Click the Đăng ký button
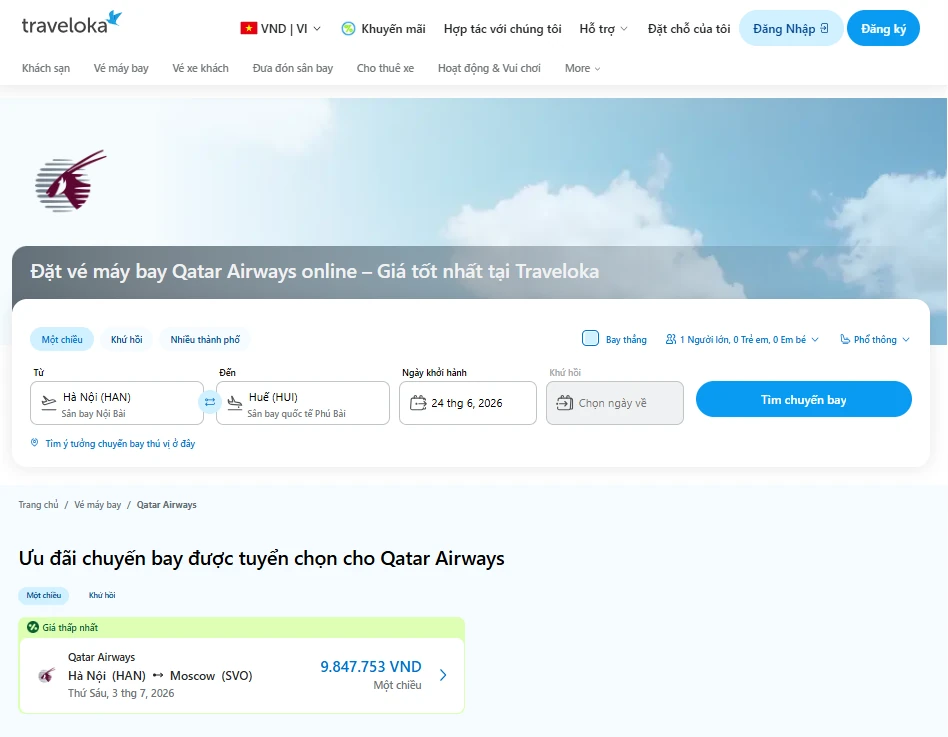Viewport: 948px width, 737px height. (883, 28)
